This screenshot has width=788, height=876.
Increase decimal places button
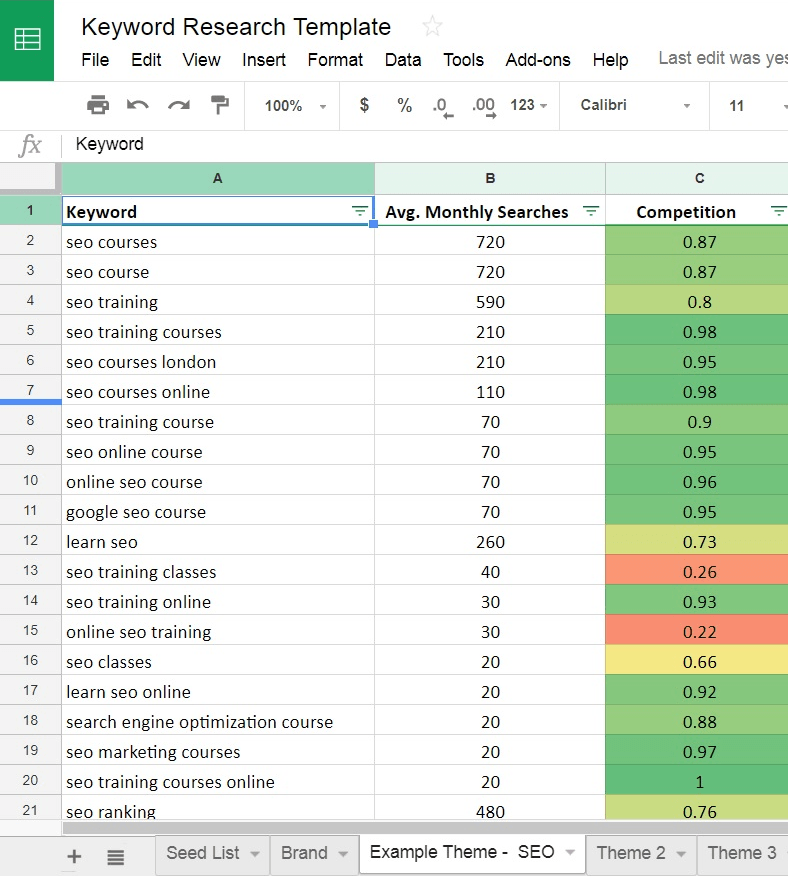pyautogui.click(x=483, y=106)
